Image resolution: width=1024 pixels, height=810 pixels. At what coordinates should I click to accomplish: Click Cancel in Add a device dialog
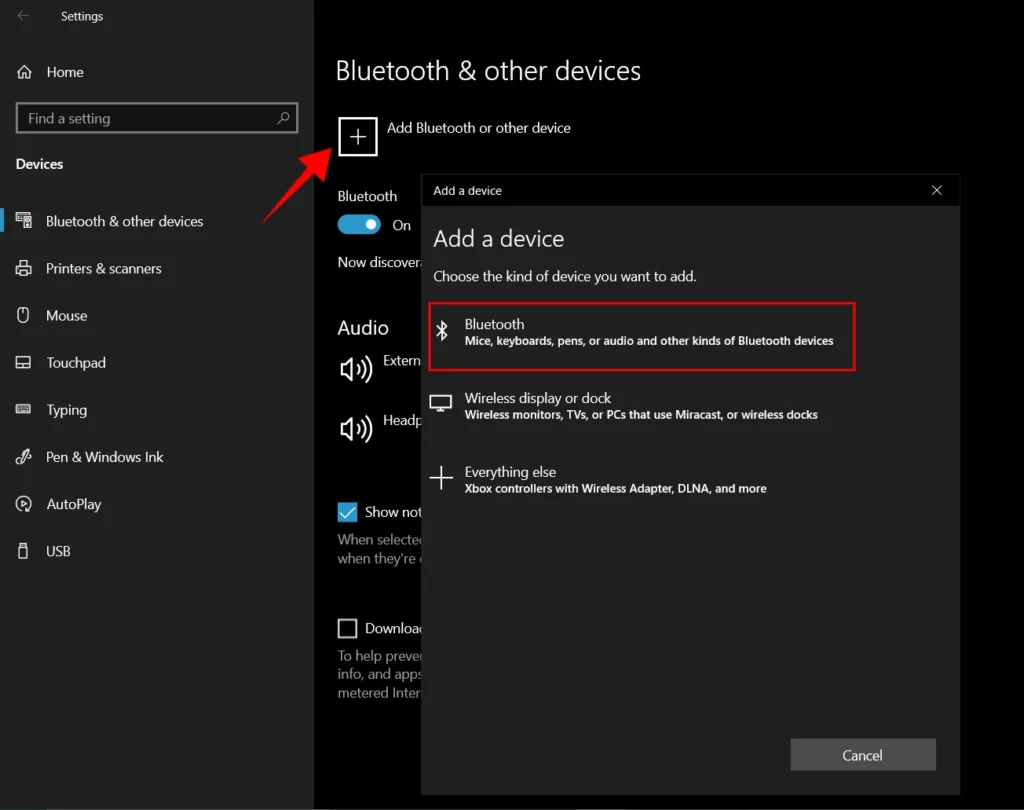[863, 754]
